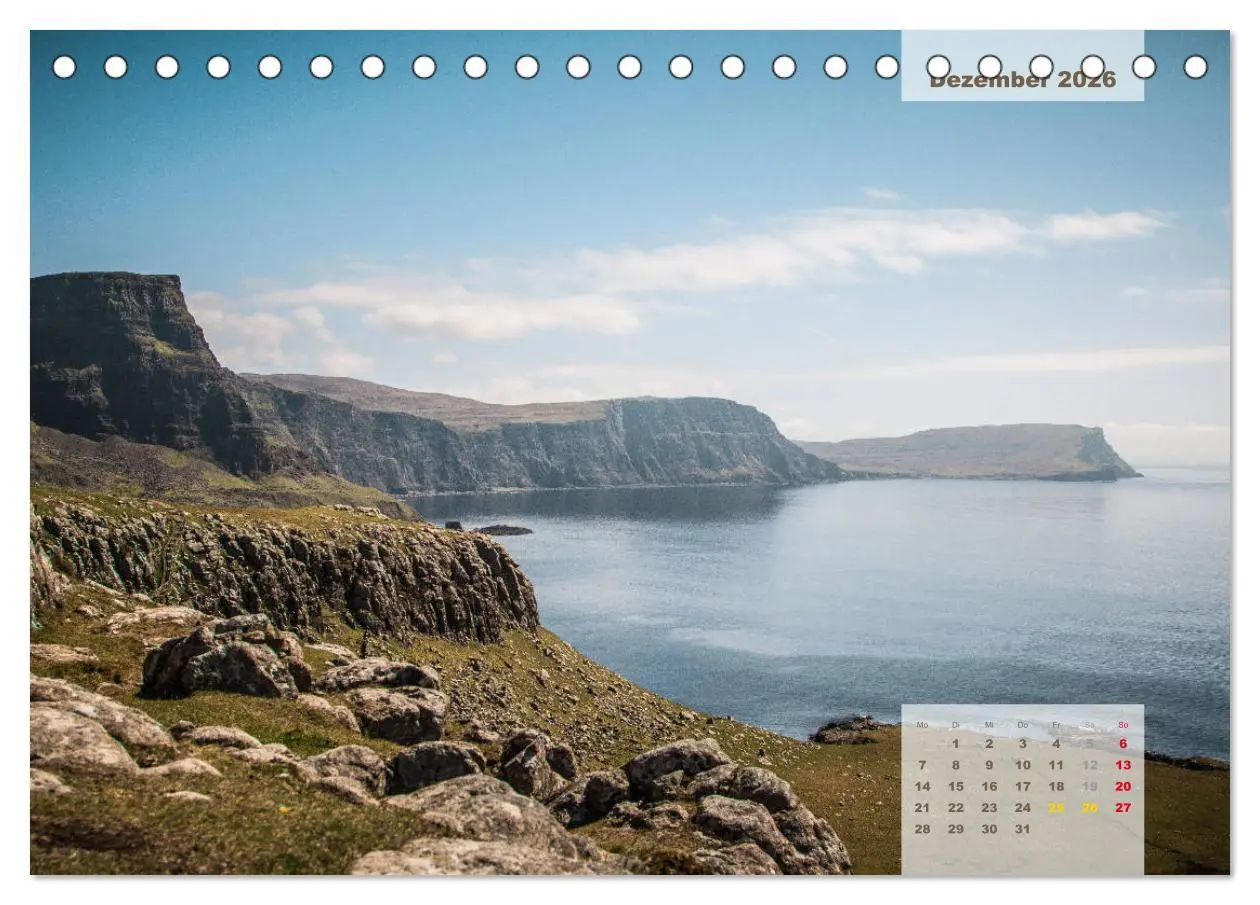1260x905 pixels.
Task: Pick the red Sunday date 20
Action: point(1123,786)
